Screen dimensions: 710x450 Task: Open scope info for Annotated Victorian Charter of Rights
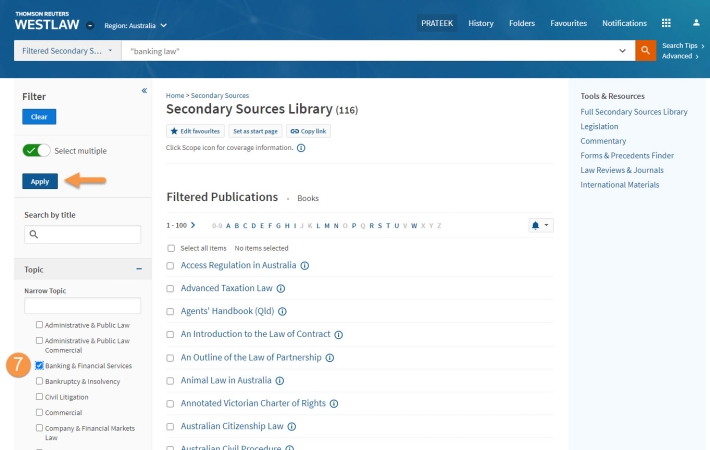pyautogui.click(x=334, y=403)
